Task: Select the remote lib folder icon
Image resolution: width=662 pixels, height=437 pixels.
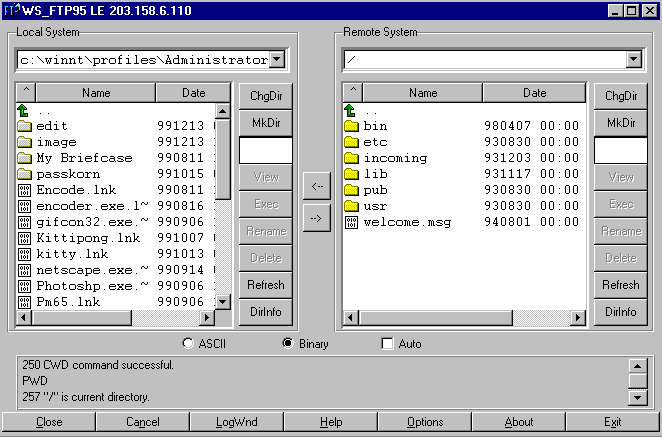Action: pyautogui.click(x=351, y=174)
